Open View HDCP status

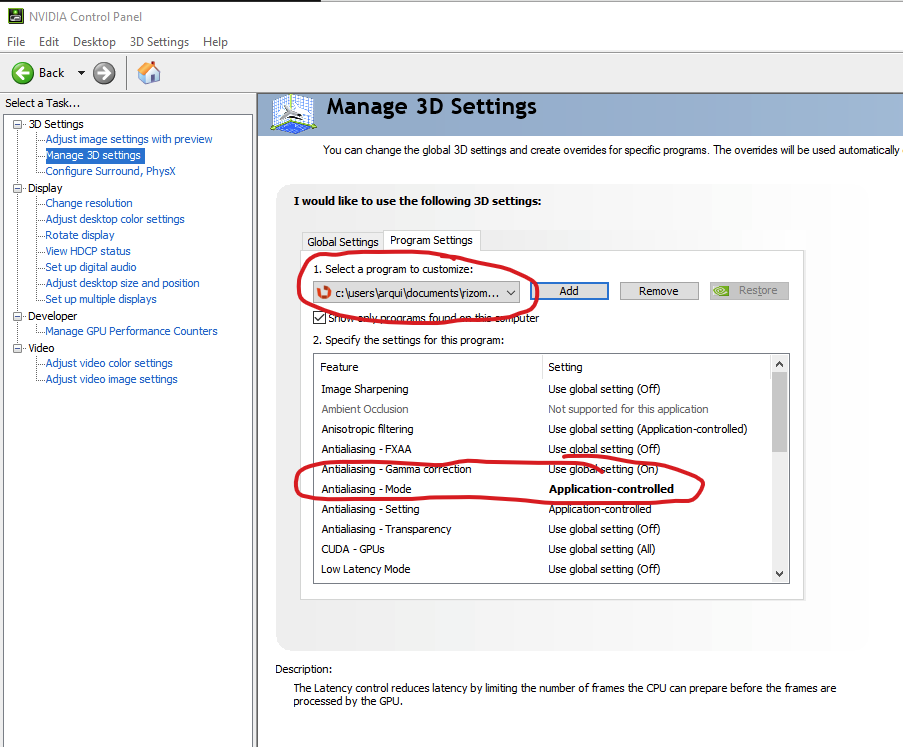pyautogui.click(x=88, y=251)
